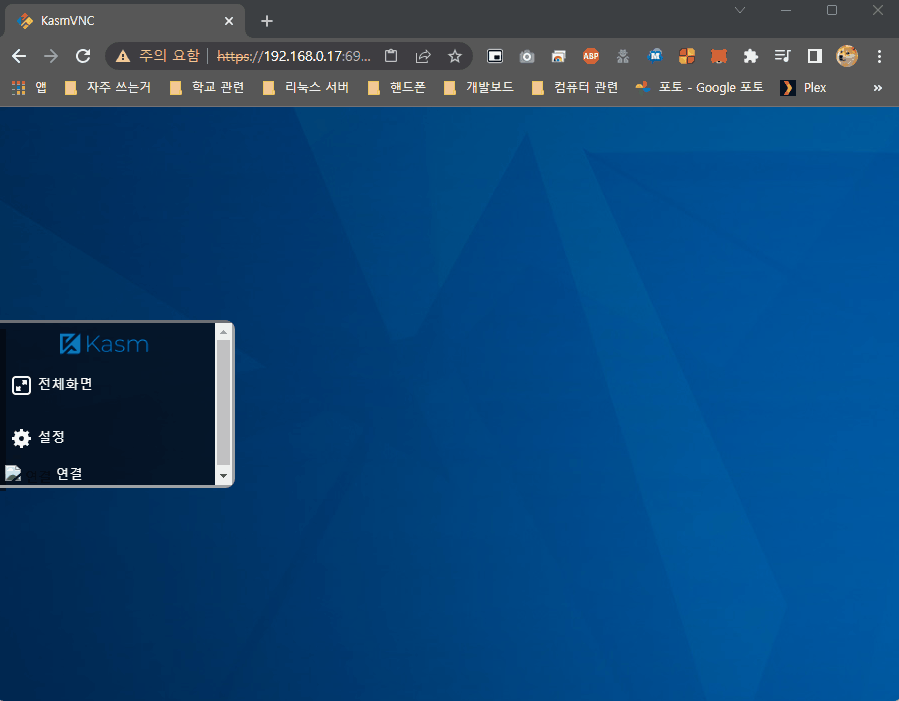Image resolution: width=899 pixels, height=701 pixels.
Task: Click the settings gear in Kasm panel
Action: 21,438
